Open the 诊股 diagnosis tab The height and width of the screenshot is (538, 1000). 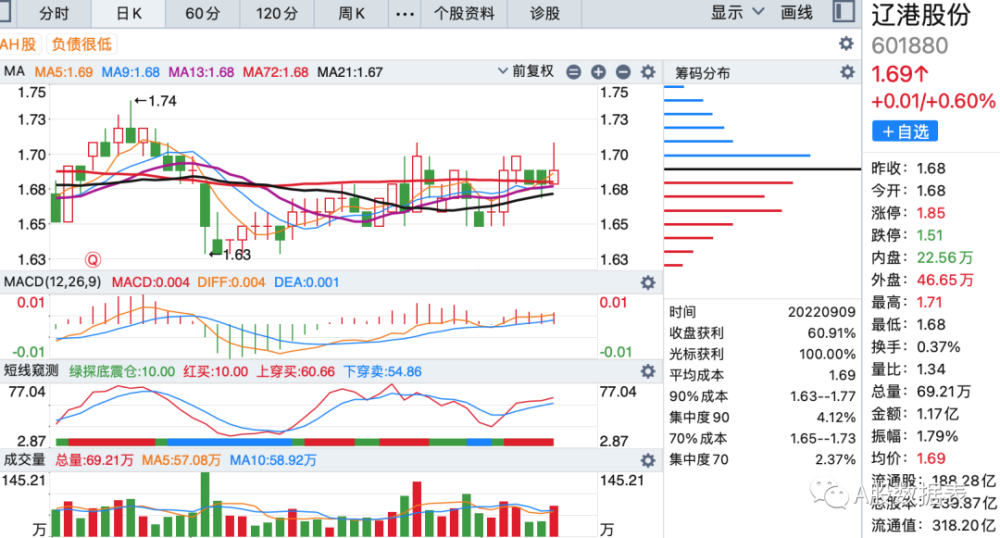click(x=545, y=13)
